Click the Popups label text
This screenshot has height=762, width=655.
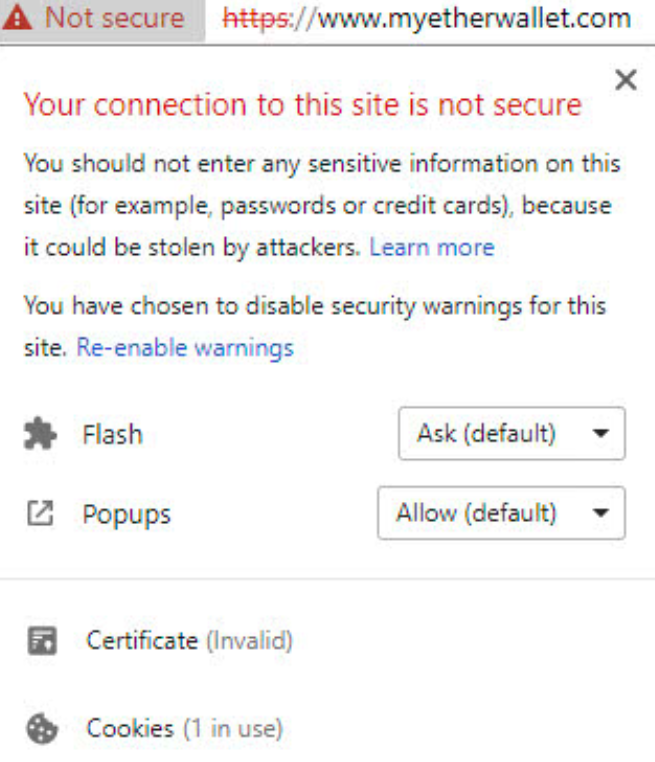pyautogui.click(x=126, y=515)
